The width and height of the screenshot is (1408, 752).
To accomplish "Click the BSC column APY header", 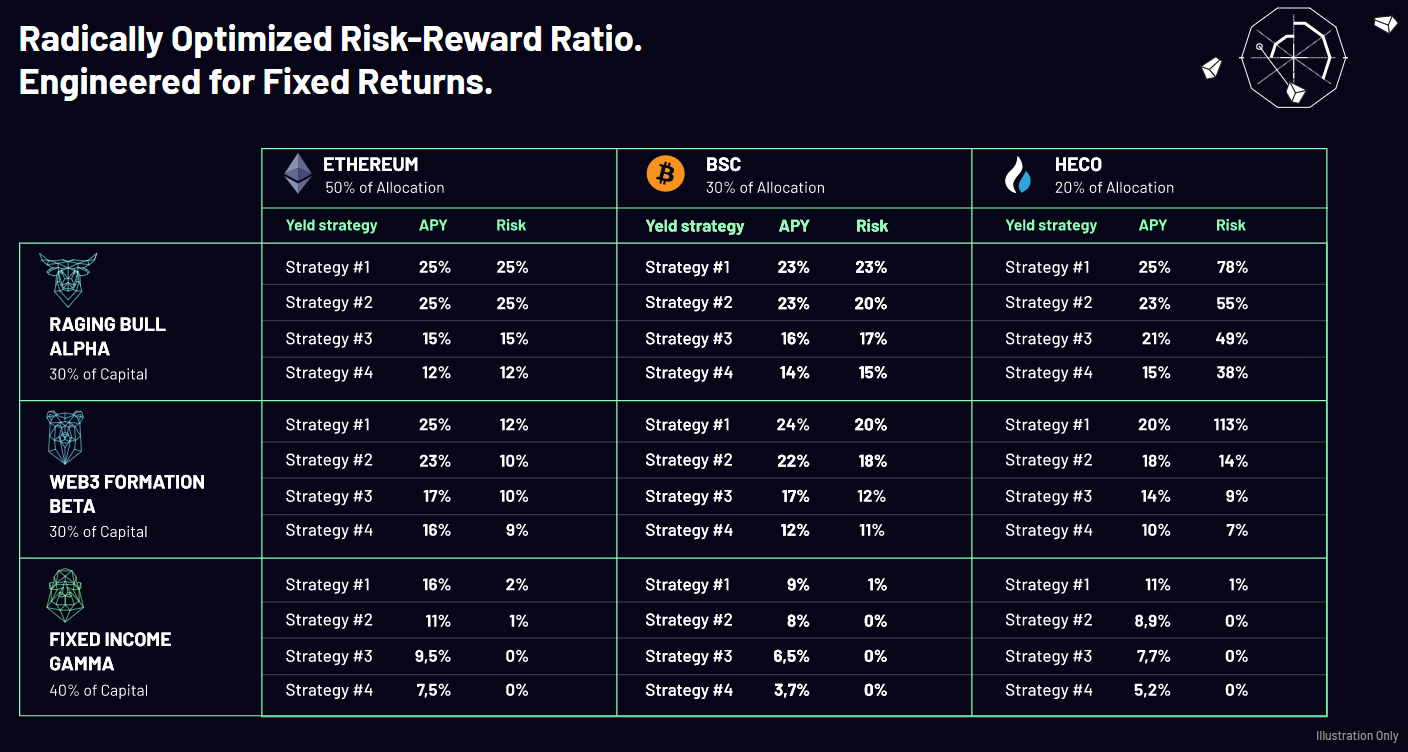I will click(794, 226).
